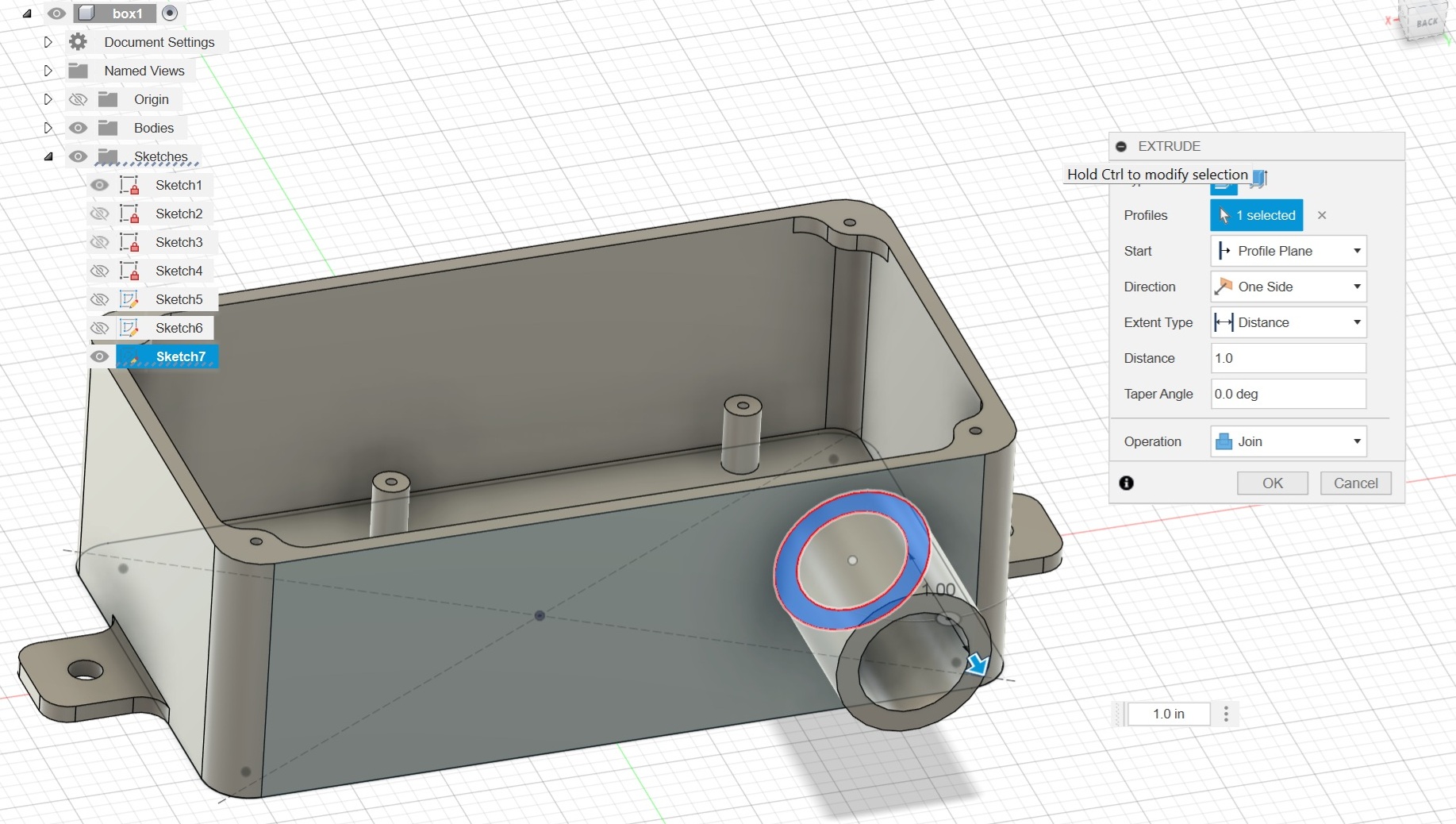Select Sketch3 in the browser tree
1456x824 pixels.
pyautogui.click(x=179, y=242)
